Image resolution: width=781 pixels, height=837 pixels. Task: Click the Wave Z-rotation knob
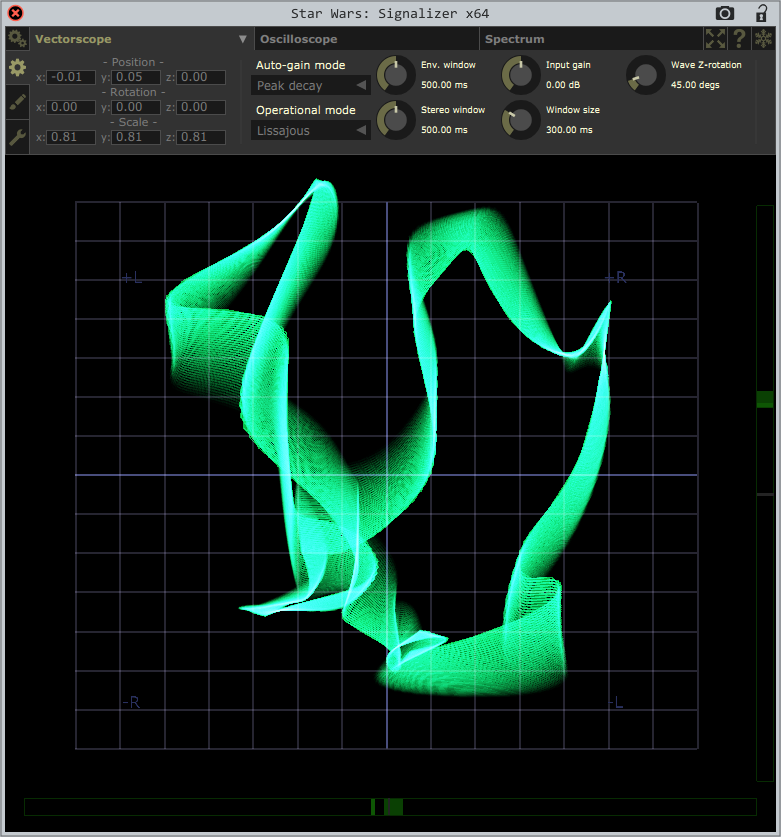click(646, 73)
